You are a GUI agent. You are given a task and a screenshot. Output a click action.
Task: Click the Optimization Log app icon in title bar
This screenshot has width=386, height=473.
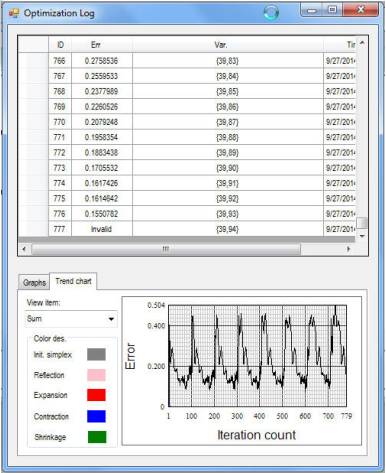pos(14,13)
